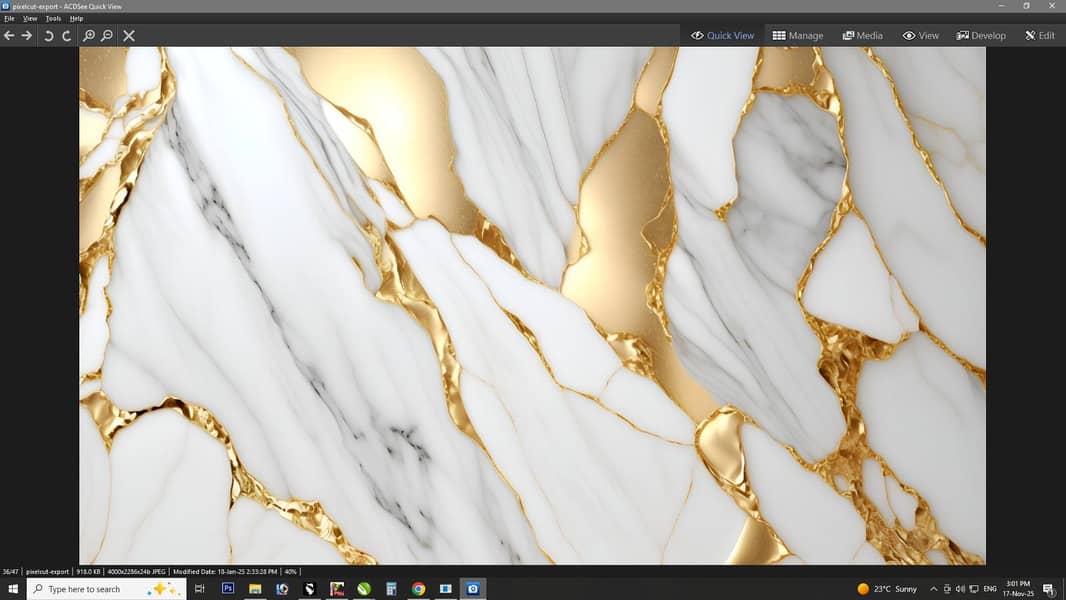Screen dimensions: 1066x600
Task: Open Photoshop from the taskbar
Action: pyautogui.click(x=228, y=588)
